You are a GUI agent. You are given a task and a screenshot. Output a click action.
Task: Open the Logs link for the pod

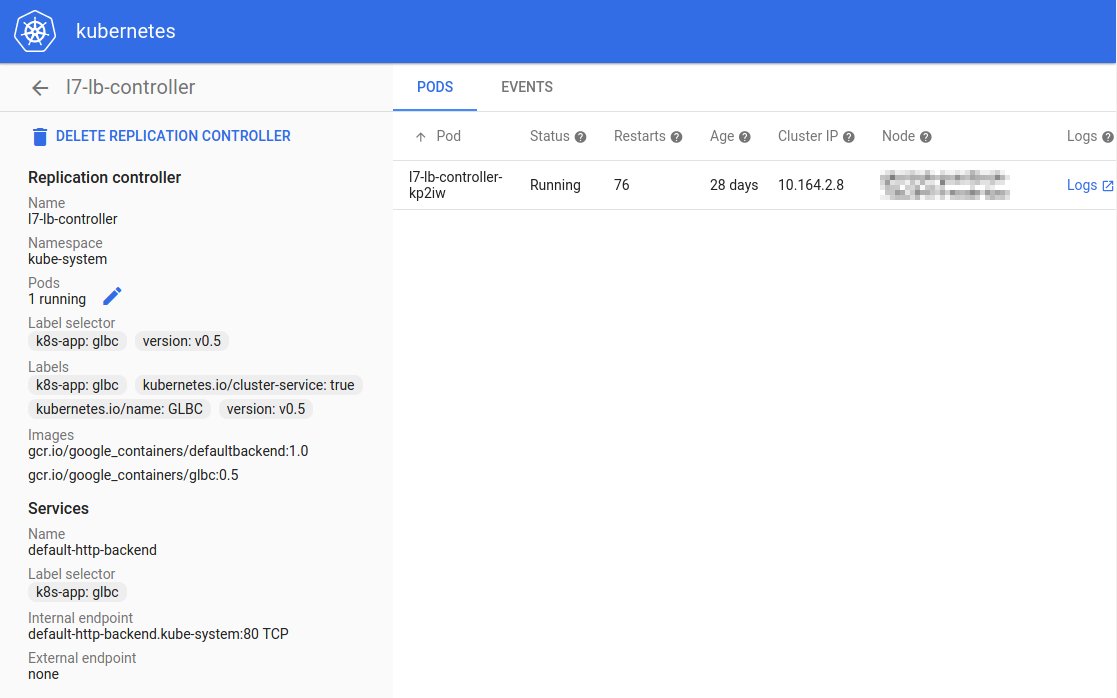pyautogui.click(x=1081, y=185)
